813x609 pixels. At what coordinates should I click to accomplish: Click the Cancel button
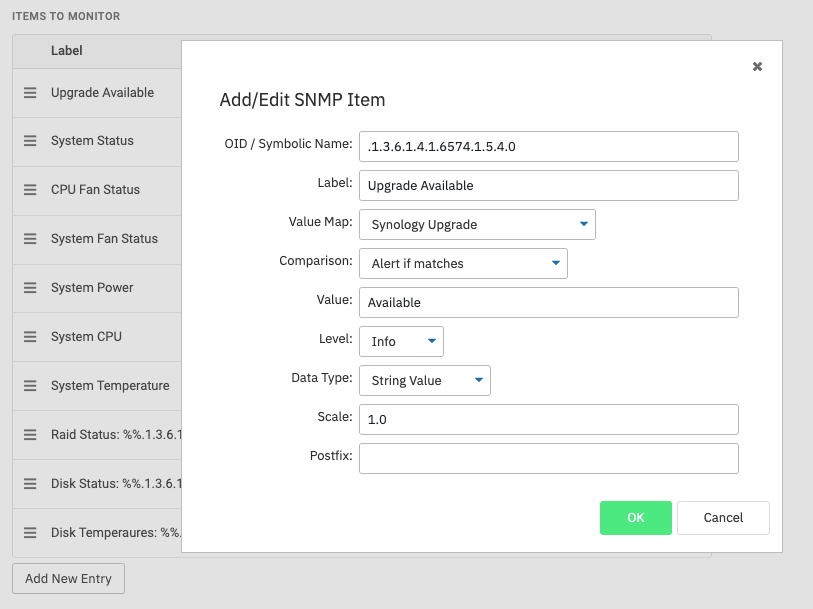[723, 518]
